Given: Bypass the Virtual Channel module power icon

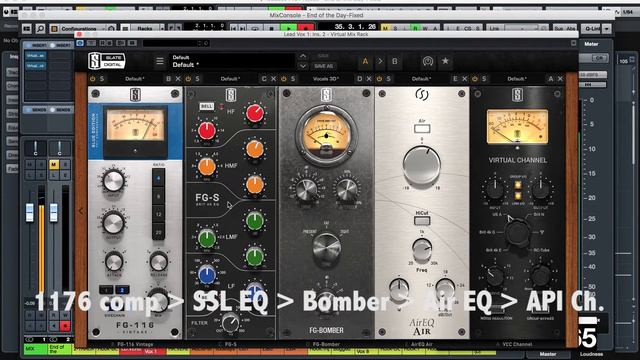Looking at the screenshot, I should (475, 79).
